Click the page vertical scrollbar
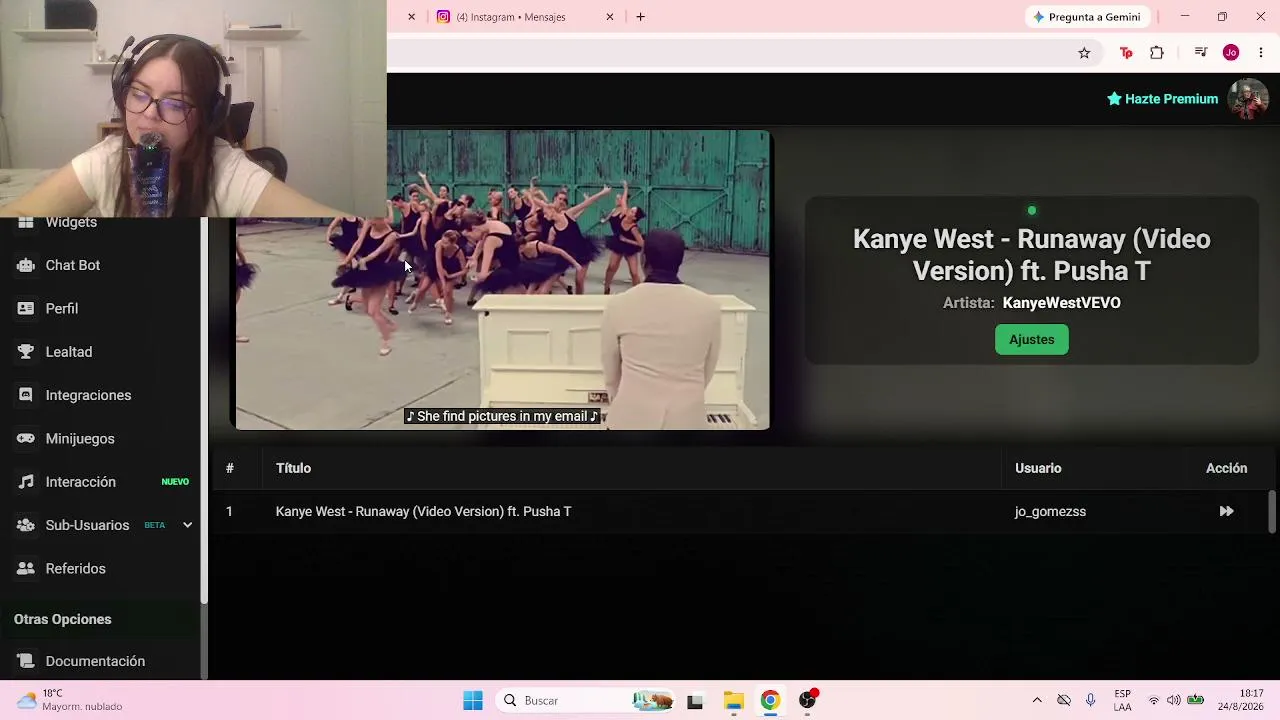The image size is (1280, 720). pos(1273,511)
